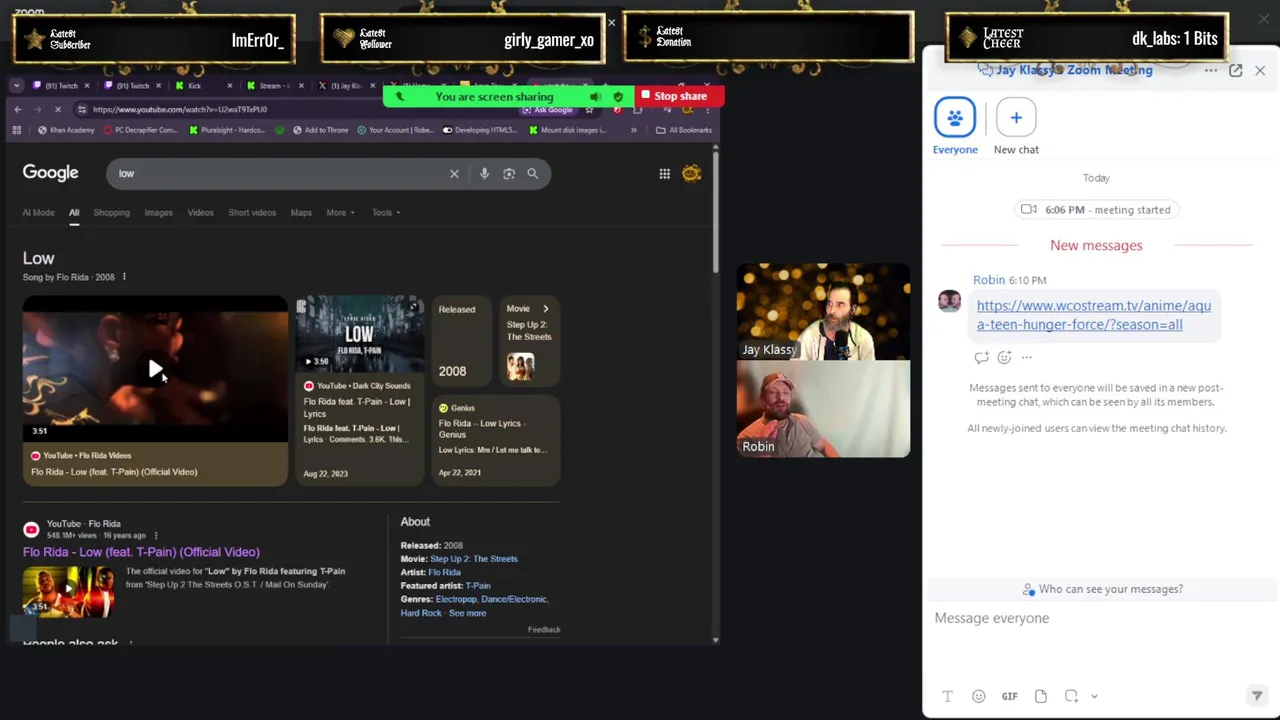Viewport: 1280px width, 720px height.
Task: Show overflow bookmarks chevron
Action: point(633,130)
